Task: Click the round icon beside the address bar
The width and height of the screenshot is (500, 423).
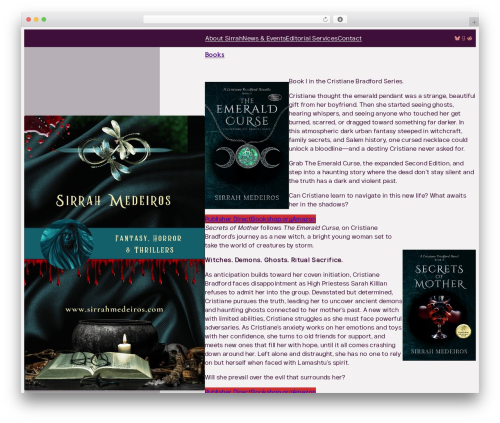Action: pyautogui.click(x=340, y=19)
